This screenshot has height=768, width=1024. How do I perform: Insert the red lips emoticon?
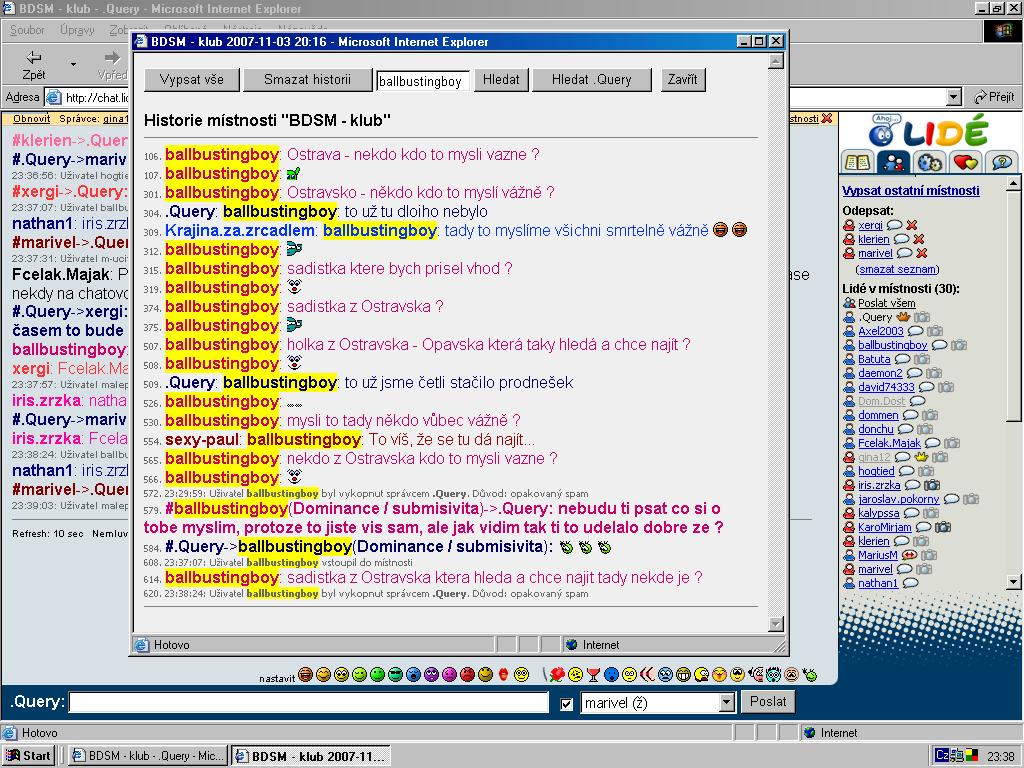[503, 675]
